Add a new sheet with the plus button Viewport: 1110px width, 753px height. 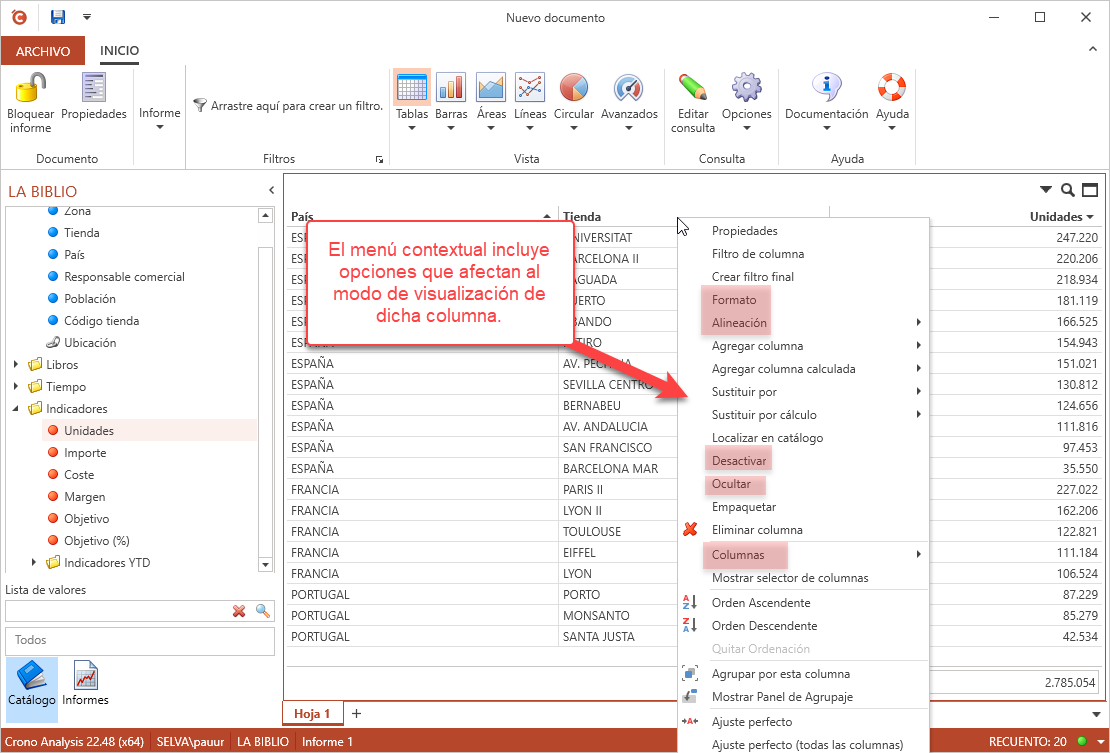coord(356,713)
